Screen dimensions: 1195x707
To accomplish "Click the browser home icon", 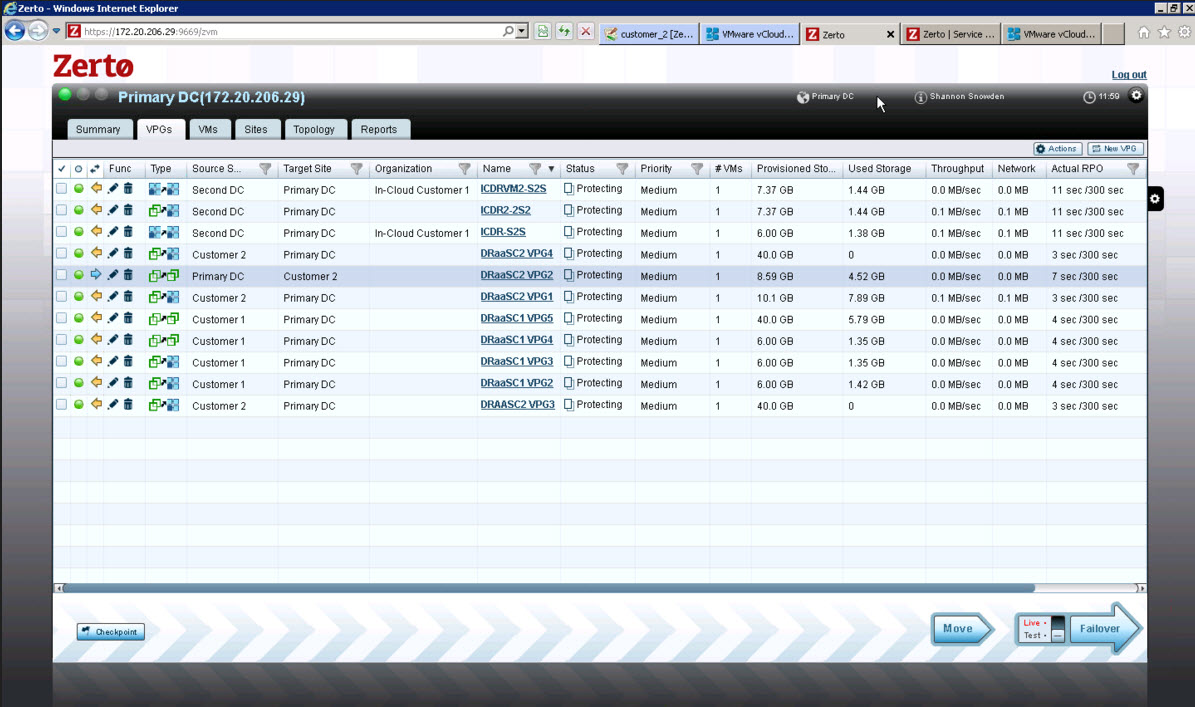I will (1143, 32).
